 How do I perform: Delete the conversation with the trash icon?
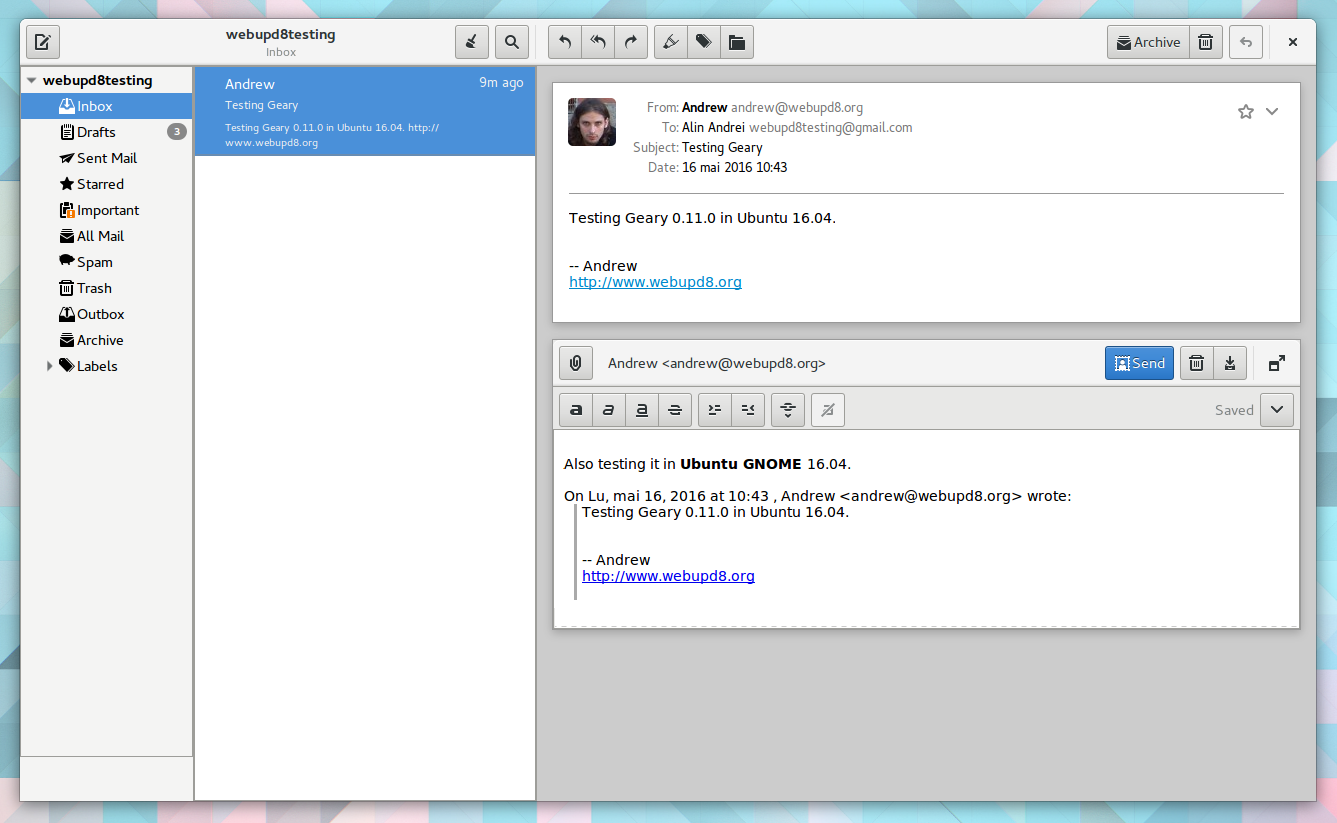(1206, 42)
